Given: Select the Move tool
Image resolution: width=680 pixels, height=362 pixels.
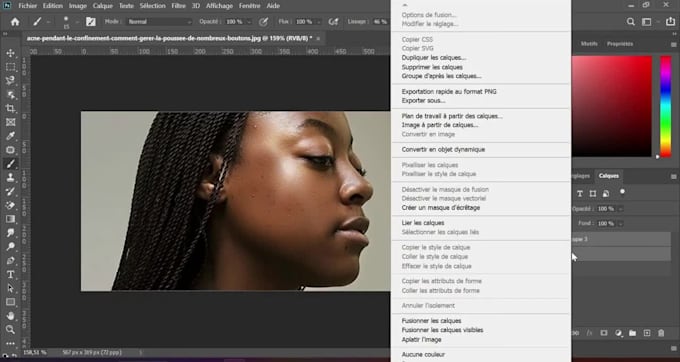Looking at the screenshot, I should pos(10,53).
